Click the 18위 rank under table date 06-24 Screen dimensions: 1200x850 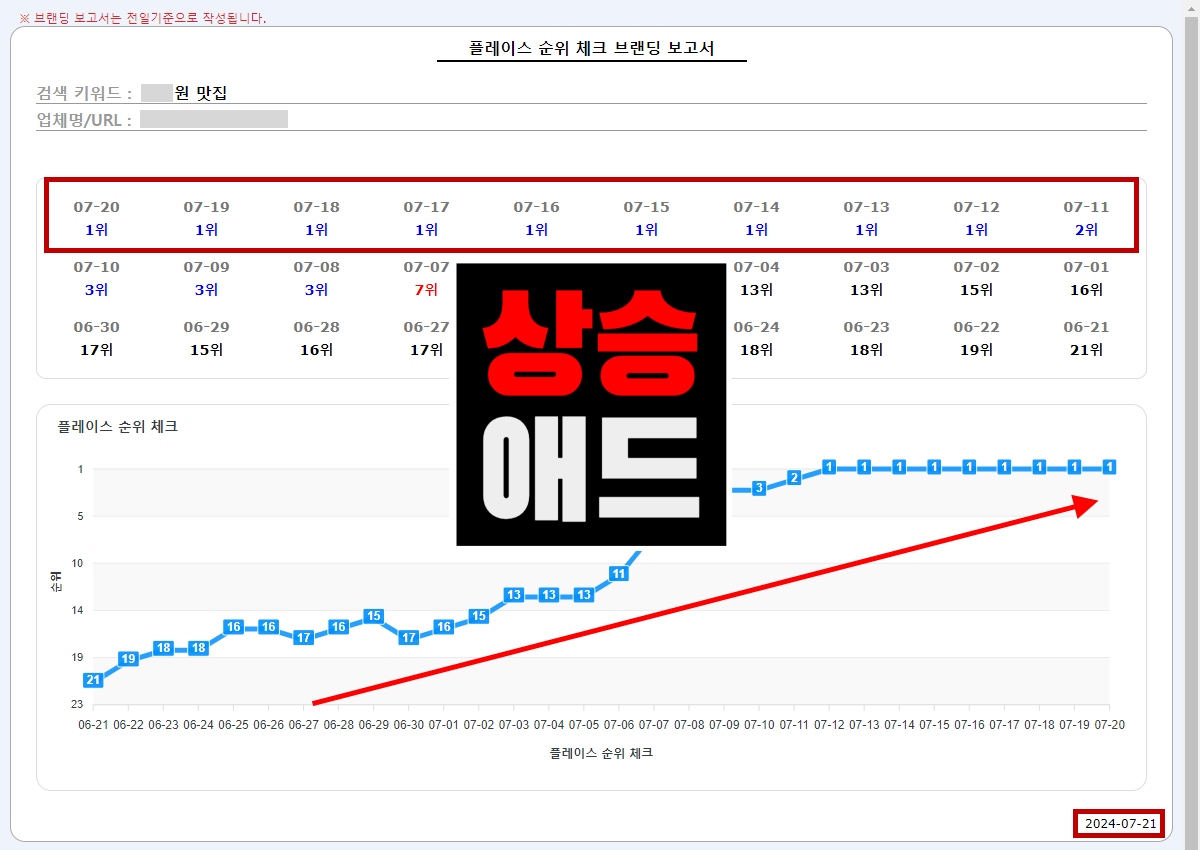(x=757, y=350)
